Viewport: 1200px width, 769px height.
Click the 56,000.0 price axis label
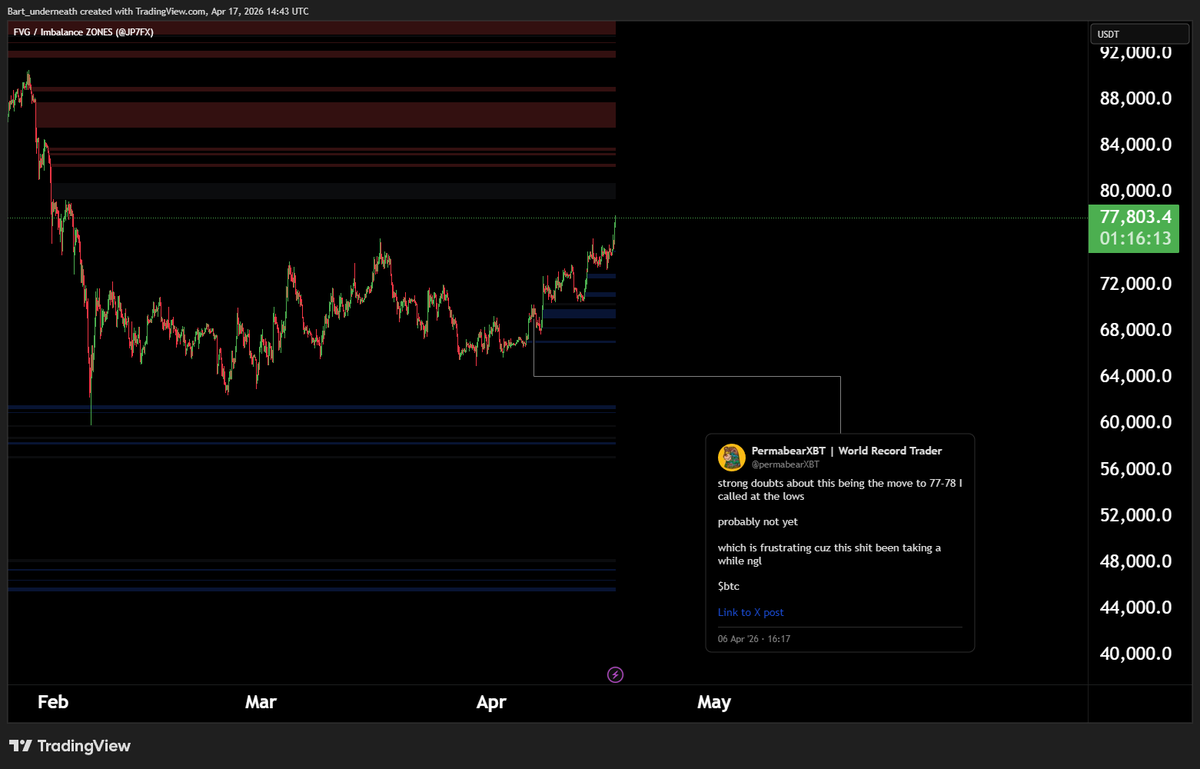[x=1135, y=469]
